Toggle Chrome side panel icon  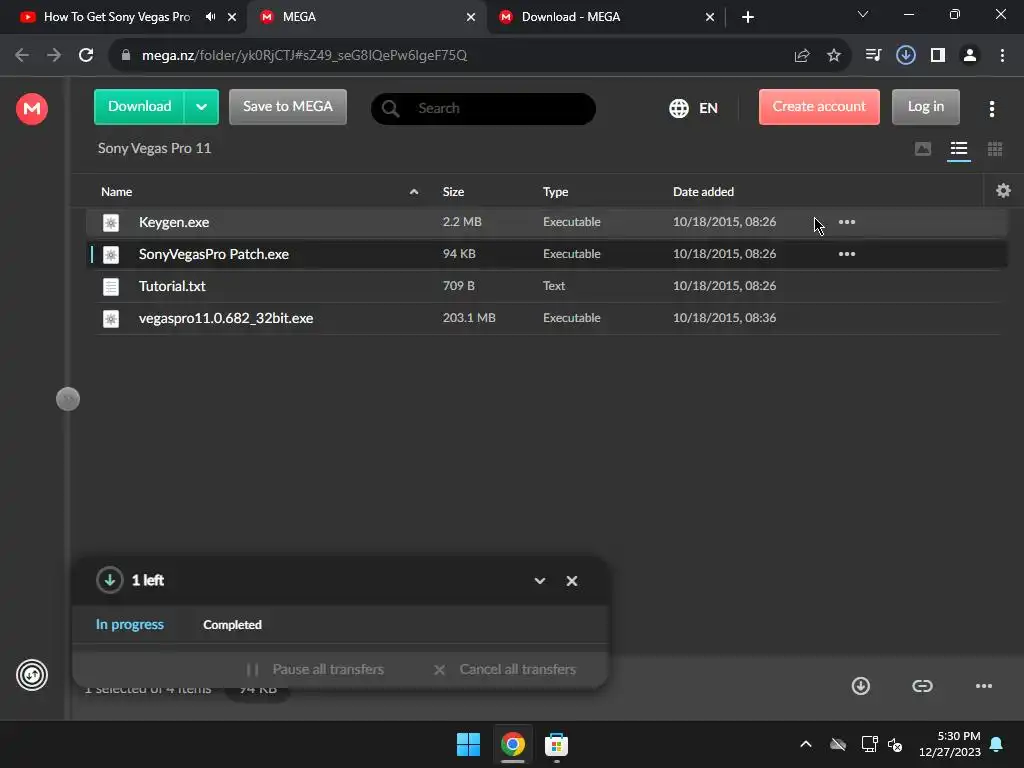click(938, 56)
